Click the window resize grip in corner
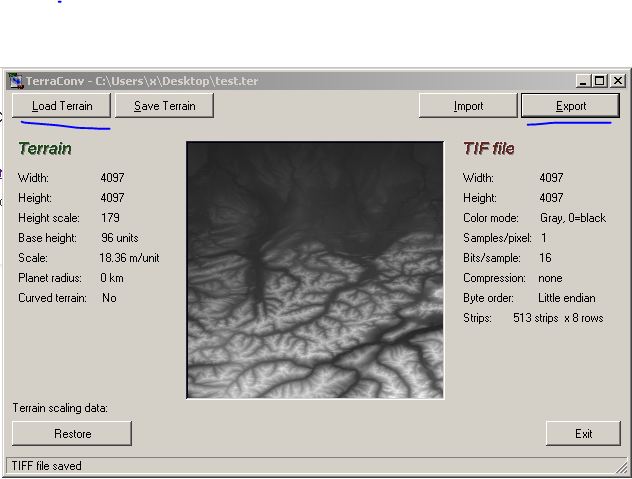 click(x=622, y=467)
